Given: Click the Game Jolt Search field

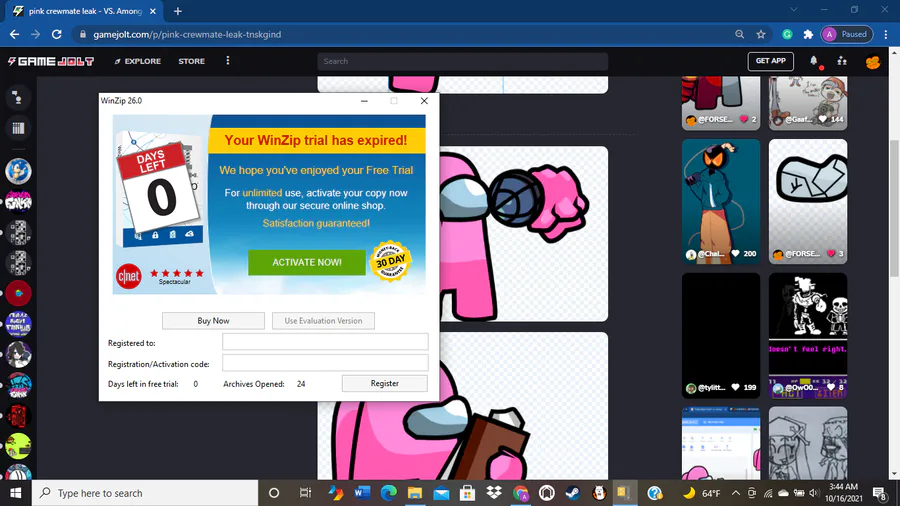Looking at the screenshot, I should 463,61.
